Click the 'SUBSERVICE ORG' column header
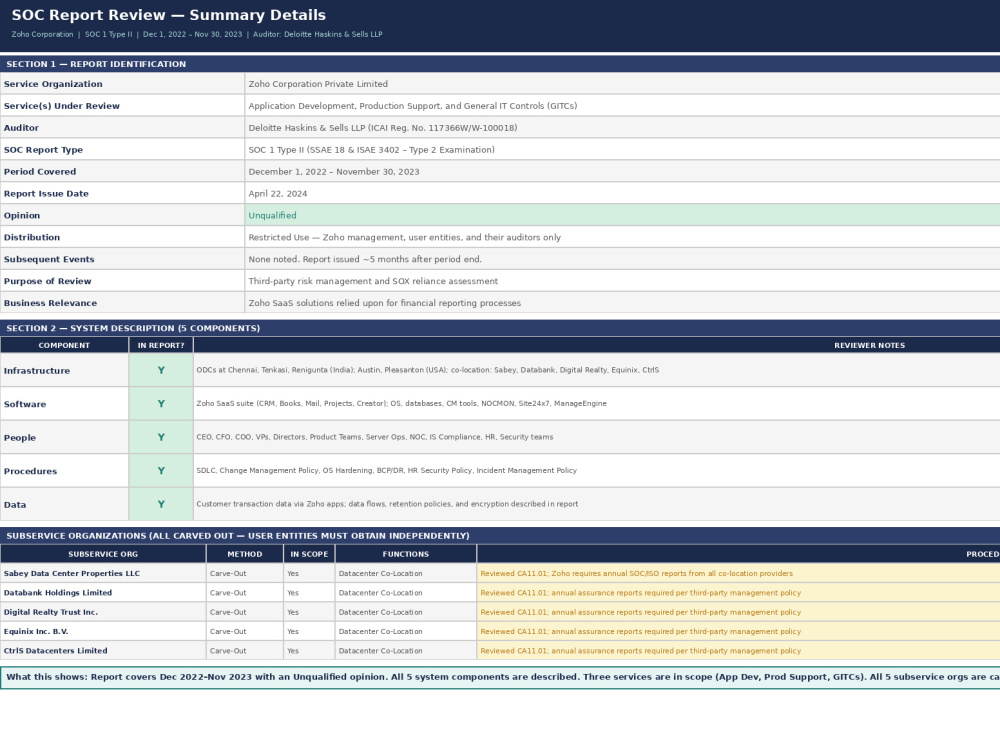This screenshot has width=1000, height=750. (x=103, y=554)
